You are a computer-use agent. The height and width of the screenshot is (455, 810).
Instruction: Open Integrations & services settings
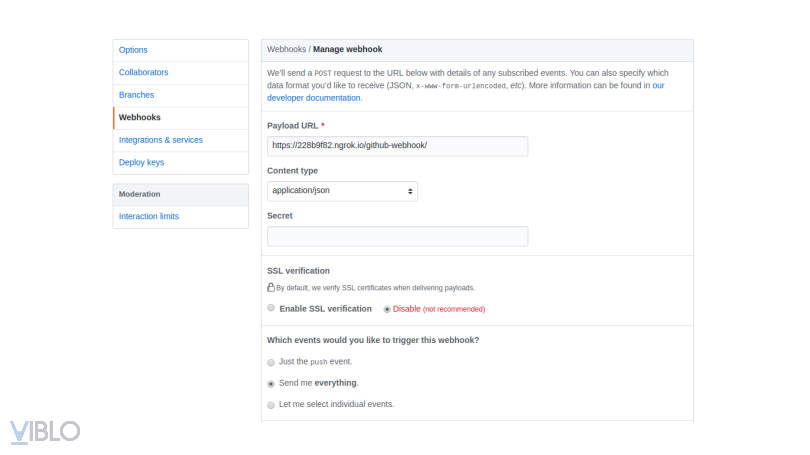(160, 140)
